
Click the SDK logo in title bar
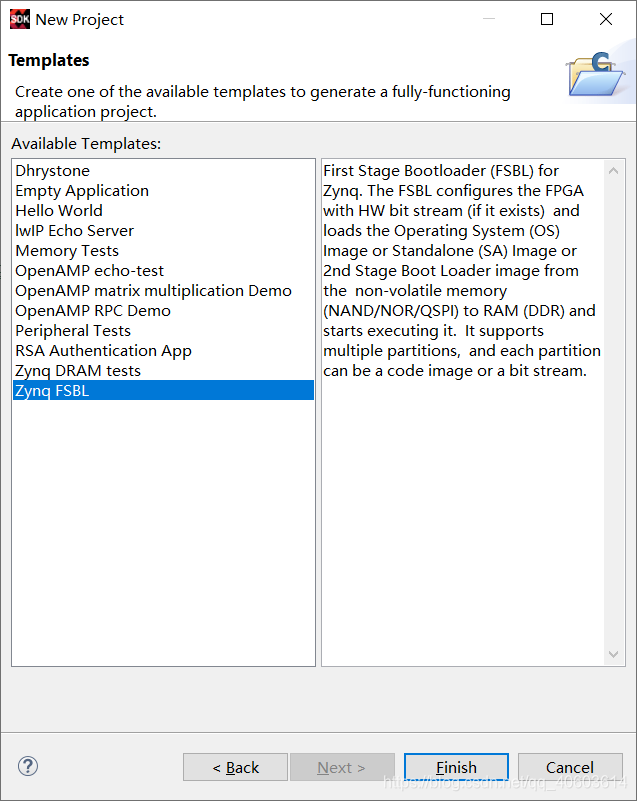pos(19,19)
